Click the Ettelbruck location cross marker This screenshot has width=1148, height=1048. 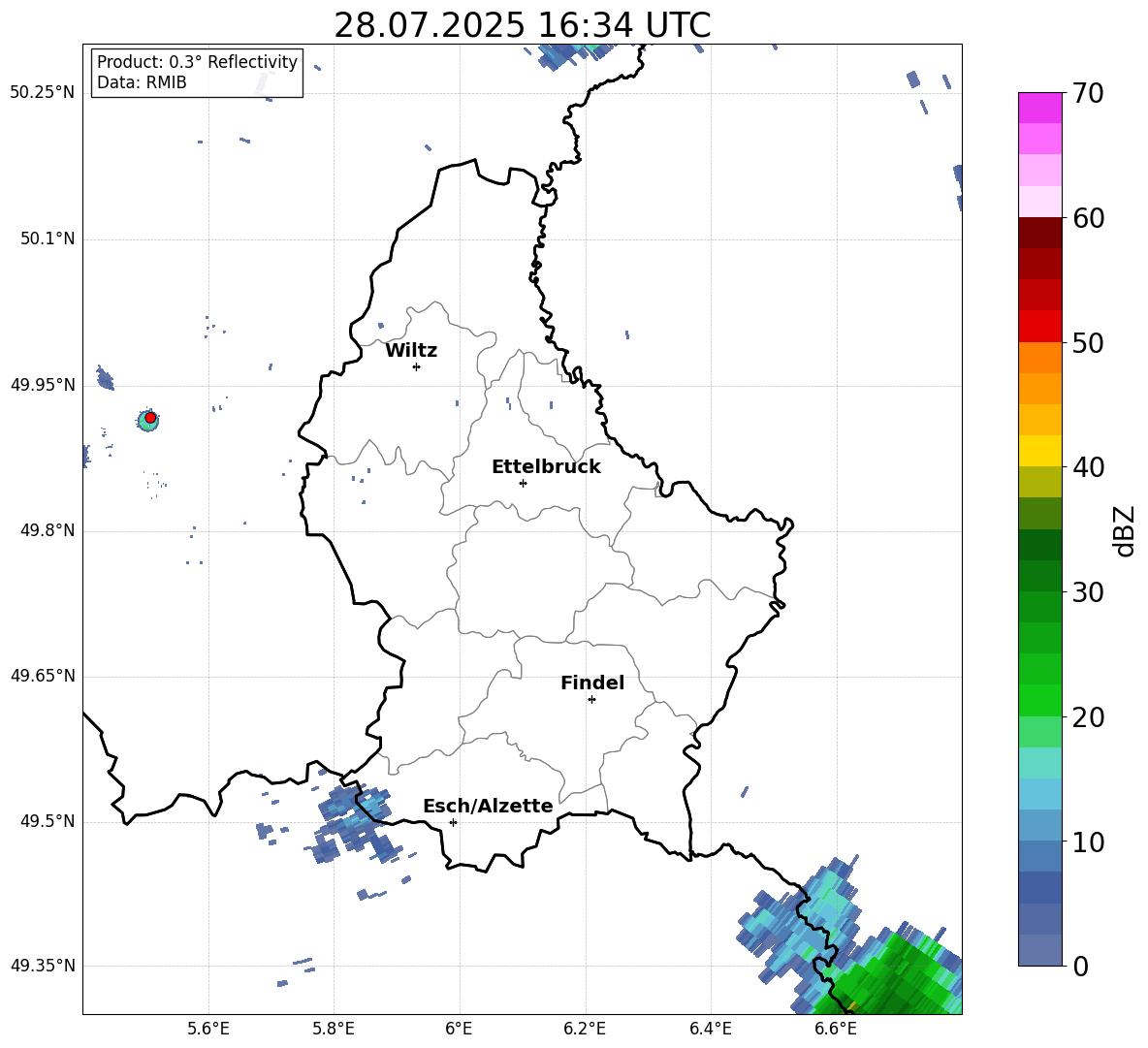pyautogui.click(x=523, y=483)
